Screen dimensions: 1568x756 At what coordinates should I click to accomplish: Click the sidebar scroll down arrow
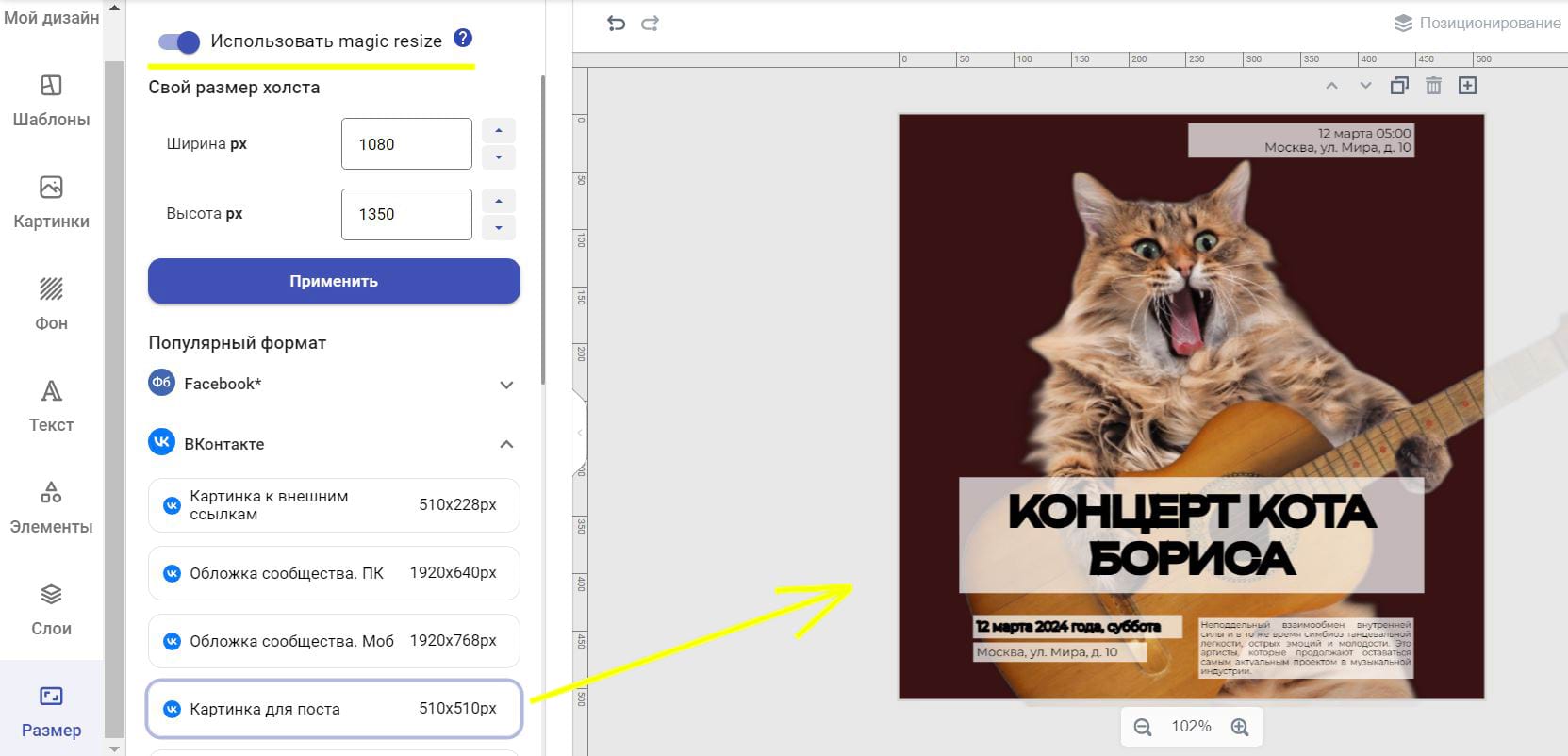[114, 748]
